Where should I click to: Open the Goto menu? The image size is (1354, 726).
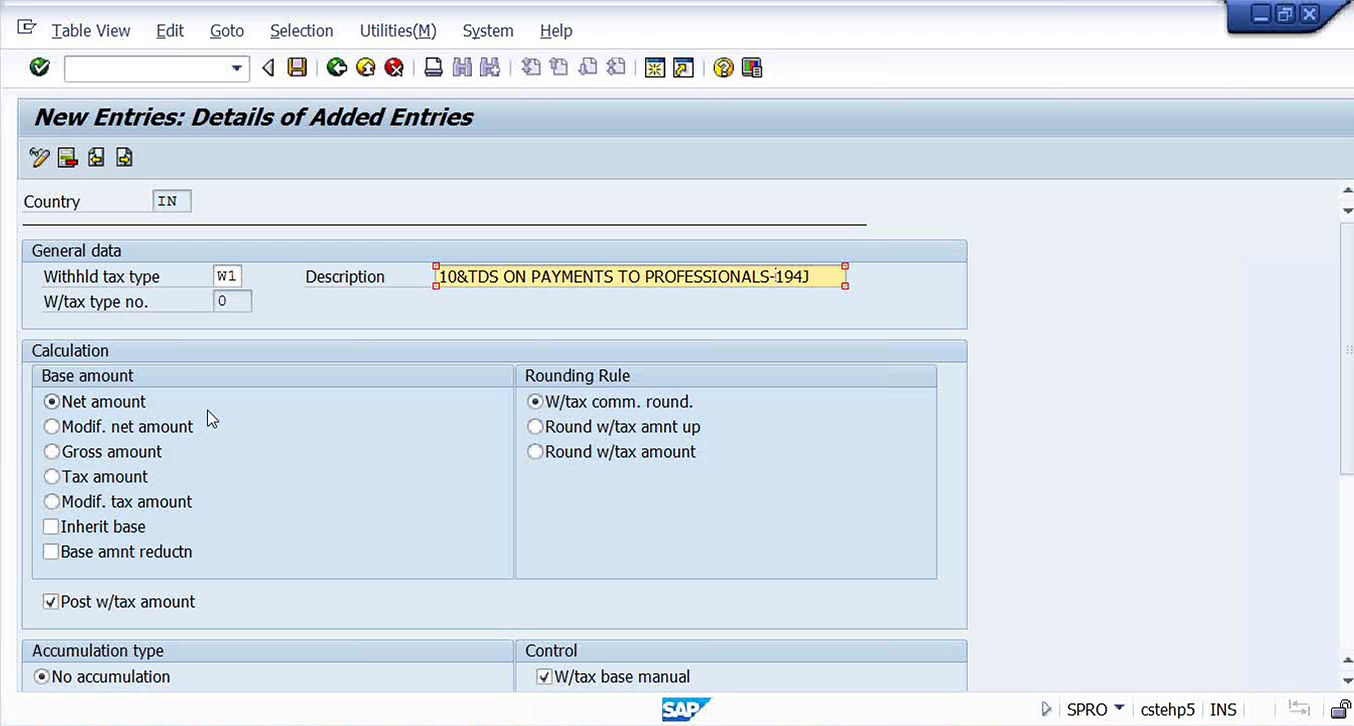point(227,31)
